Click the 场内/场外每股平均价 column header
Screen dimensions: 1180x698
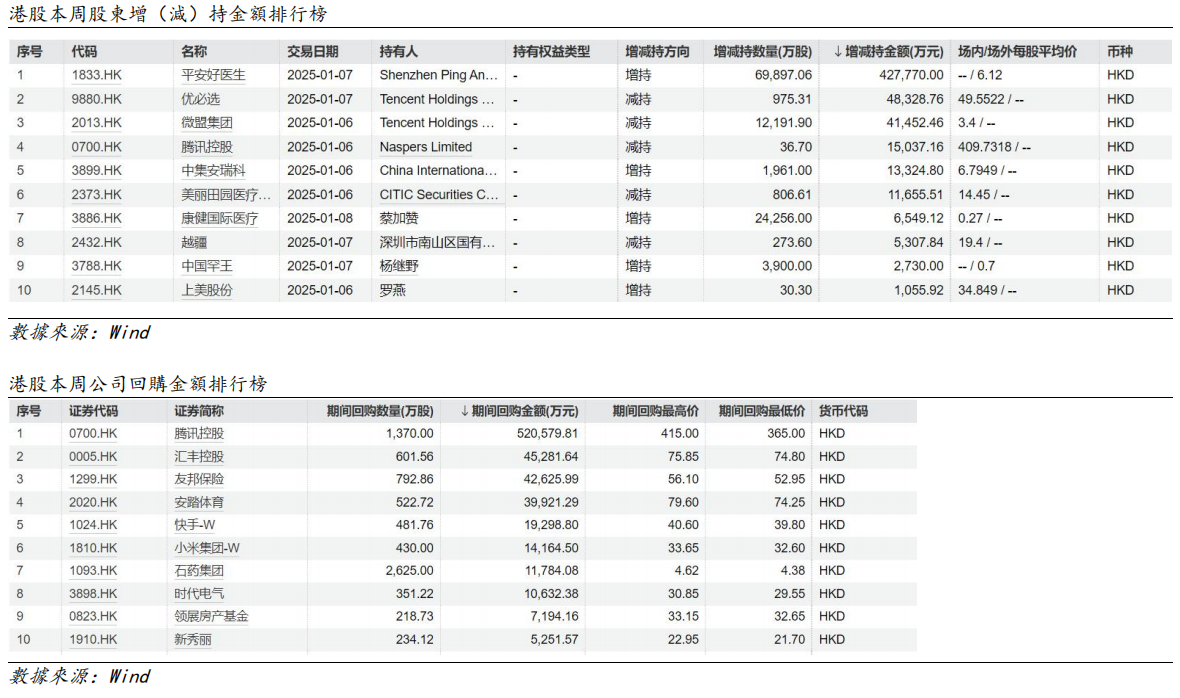tap(1017, 52)
